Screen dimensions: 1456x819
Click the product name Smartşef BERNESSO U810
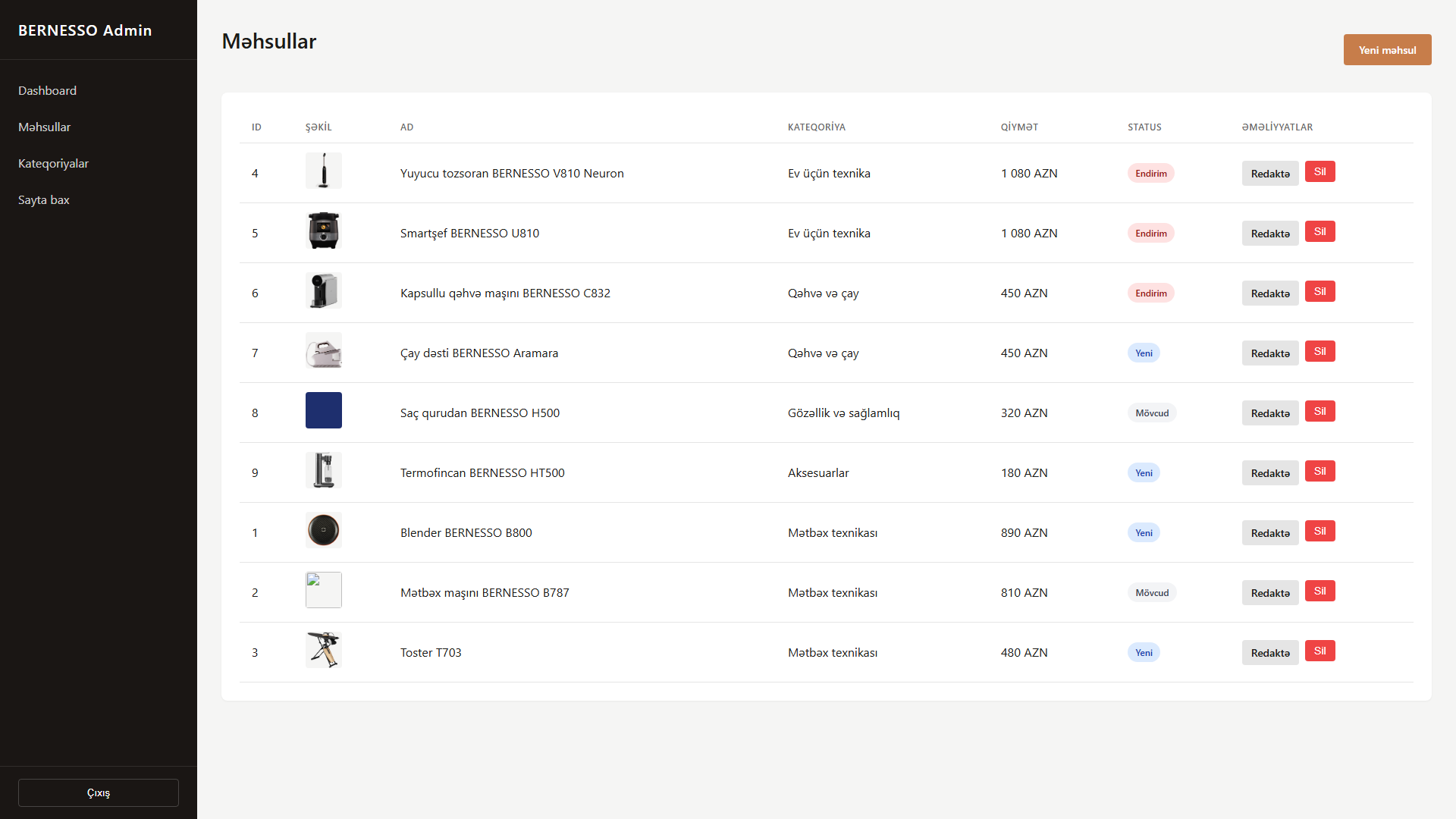(469, 233)
